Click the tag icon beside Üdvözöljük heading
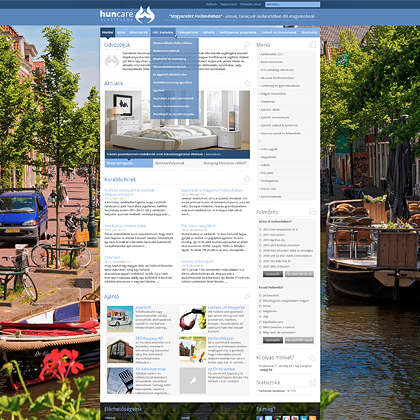Image resolution: width=420 pixels, height=420 pixels. point(246,44)
